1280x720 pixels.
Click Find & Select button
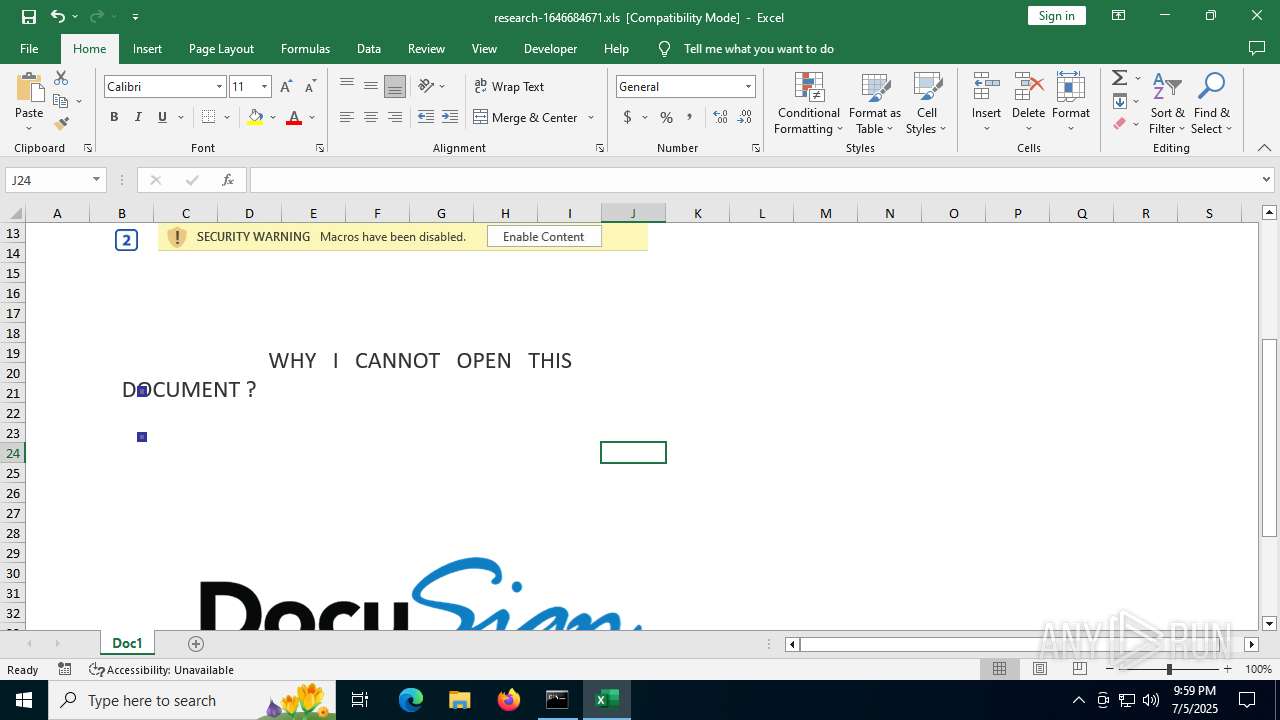point(1212,103)
